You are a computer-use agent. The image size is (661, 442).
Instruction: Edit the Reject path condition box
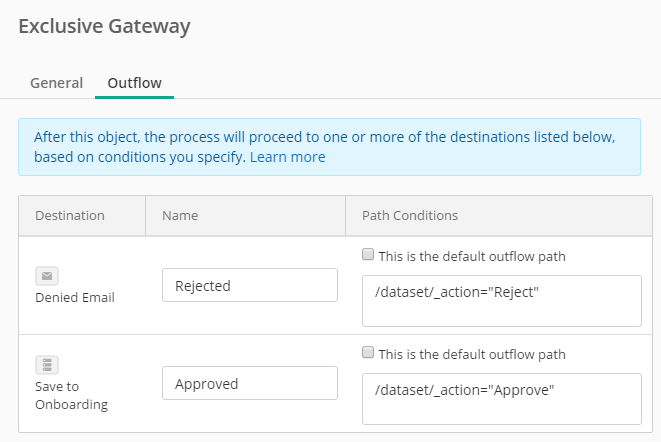(x=502, y=301)
